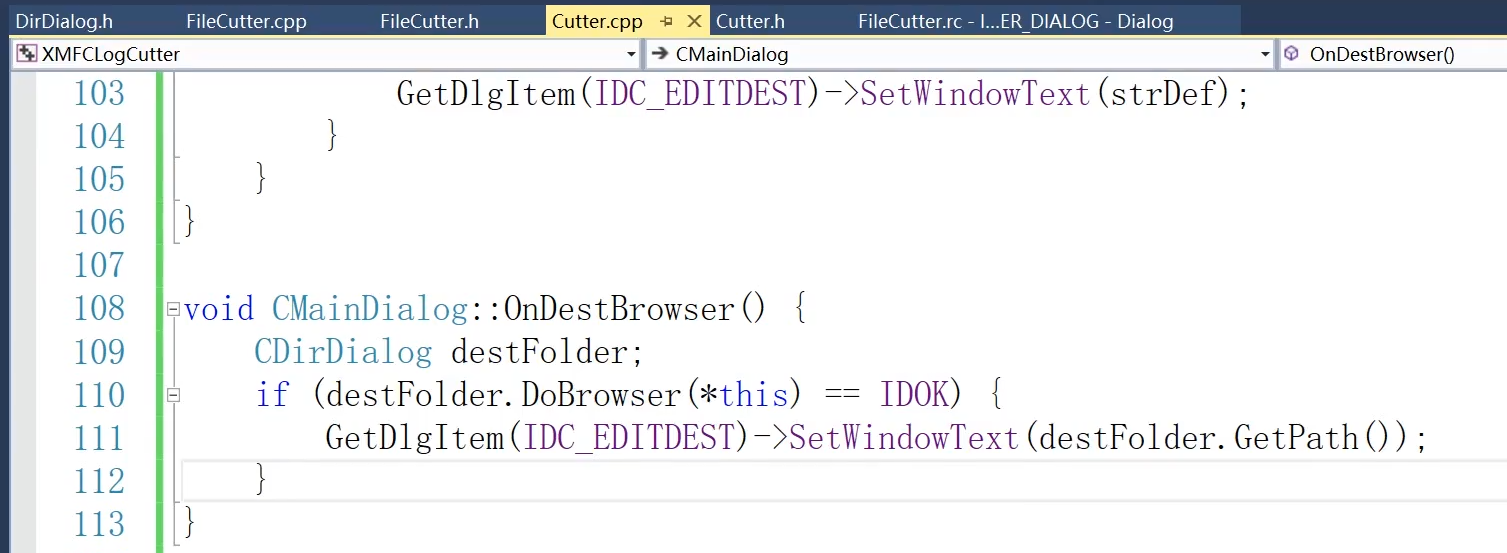Click line number 104 in the margin

99,136
